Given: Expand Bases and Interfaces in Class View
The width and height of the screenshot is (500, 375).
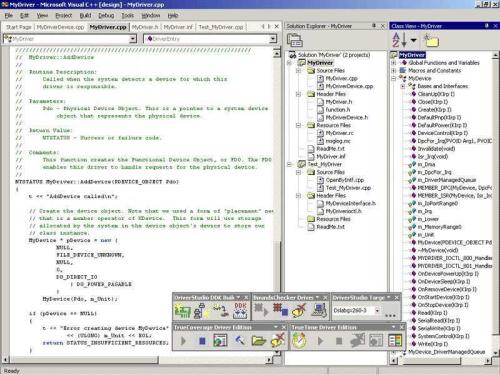Looking at the screenshot, I should [403, 86].
